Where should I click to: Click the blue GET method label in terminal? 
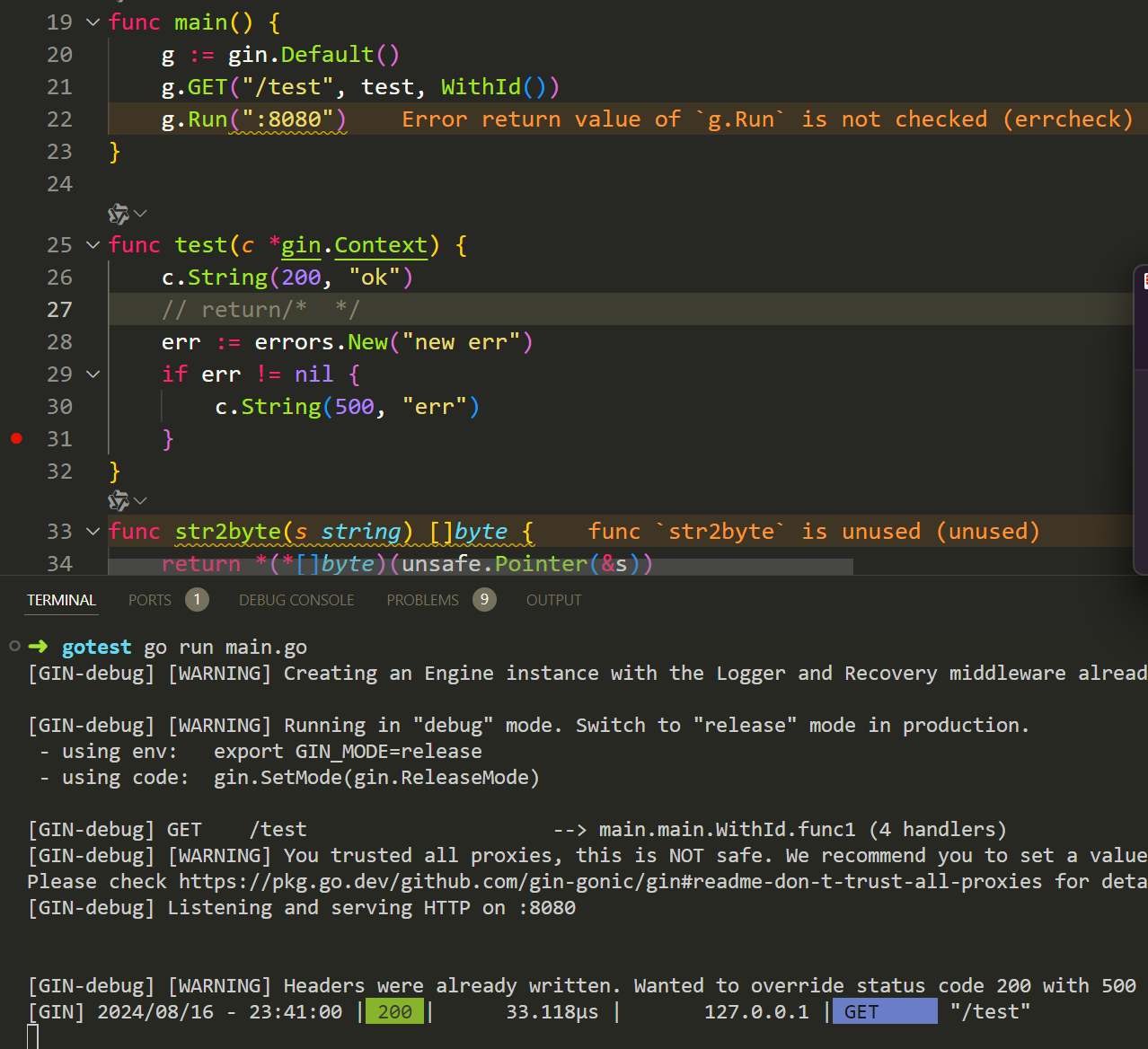[x=885, y=1012]
